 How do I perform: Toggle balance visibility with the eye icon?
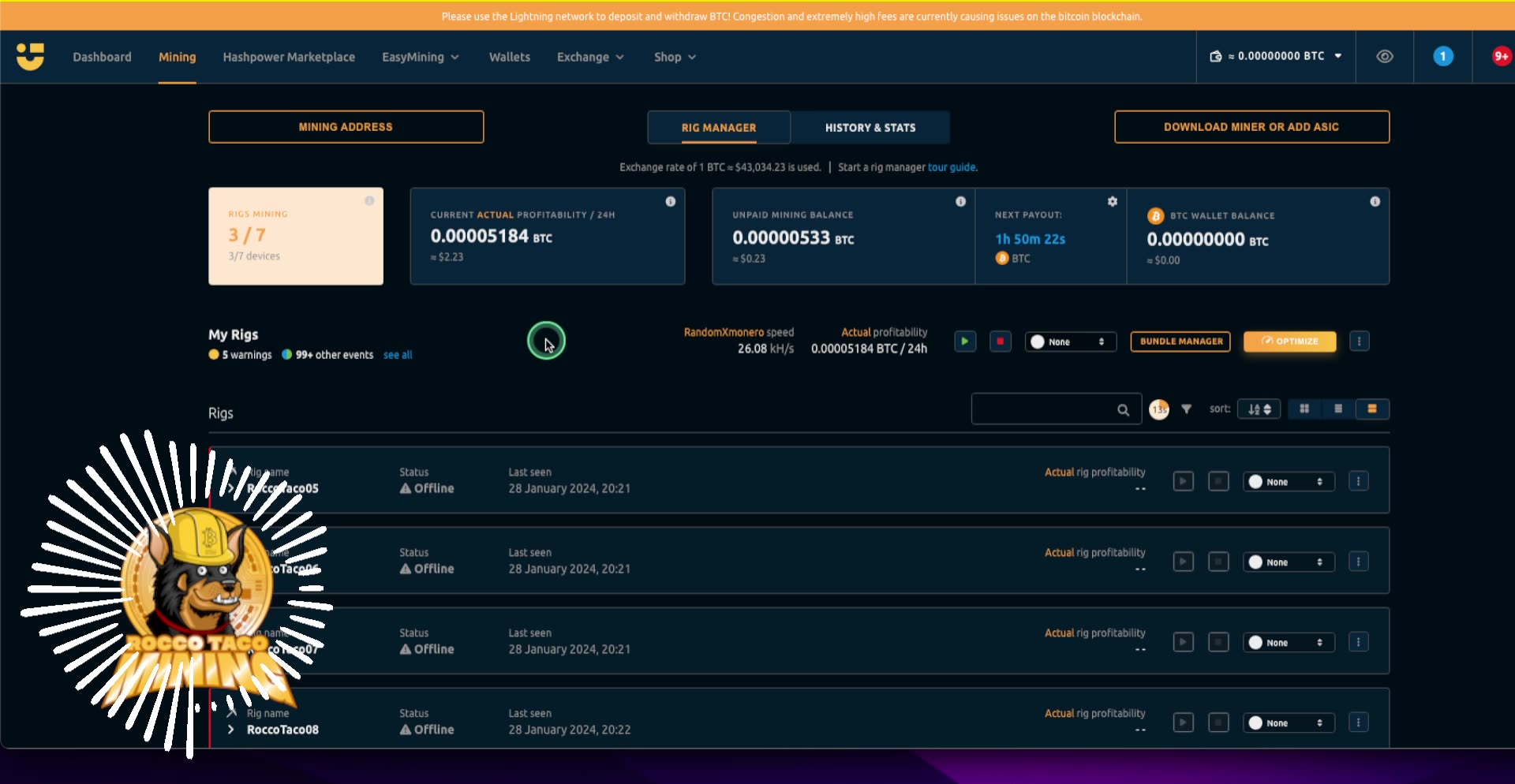click(x=1384, y=56)
